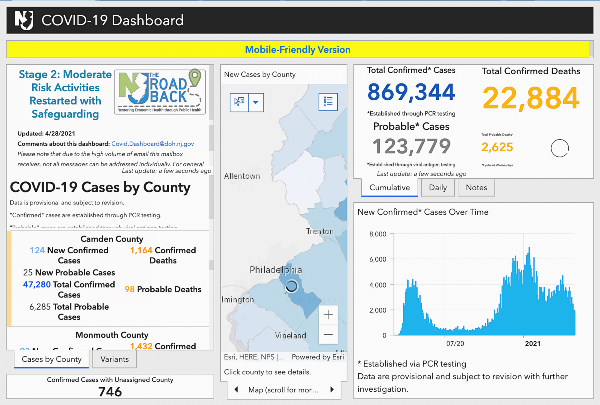Switch to the Variants tab
Viewport: 600px width, 405px height.
(115, 359)
